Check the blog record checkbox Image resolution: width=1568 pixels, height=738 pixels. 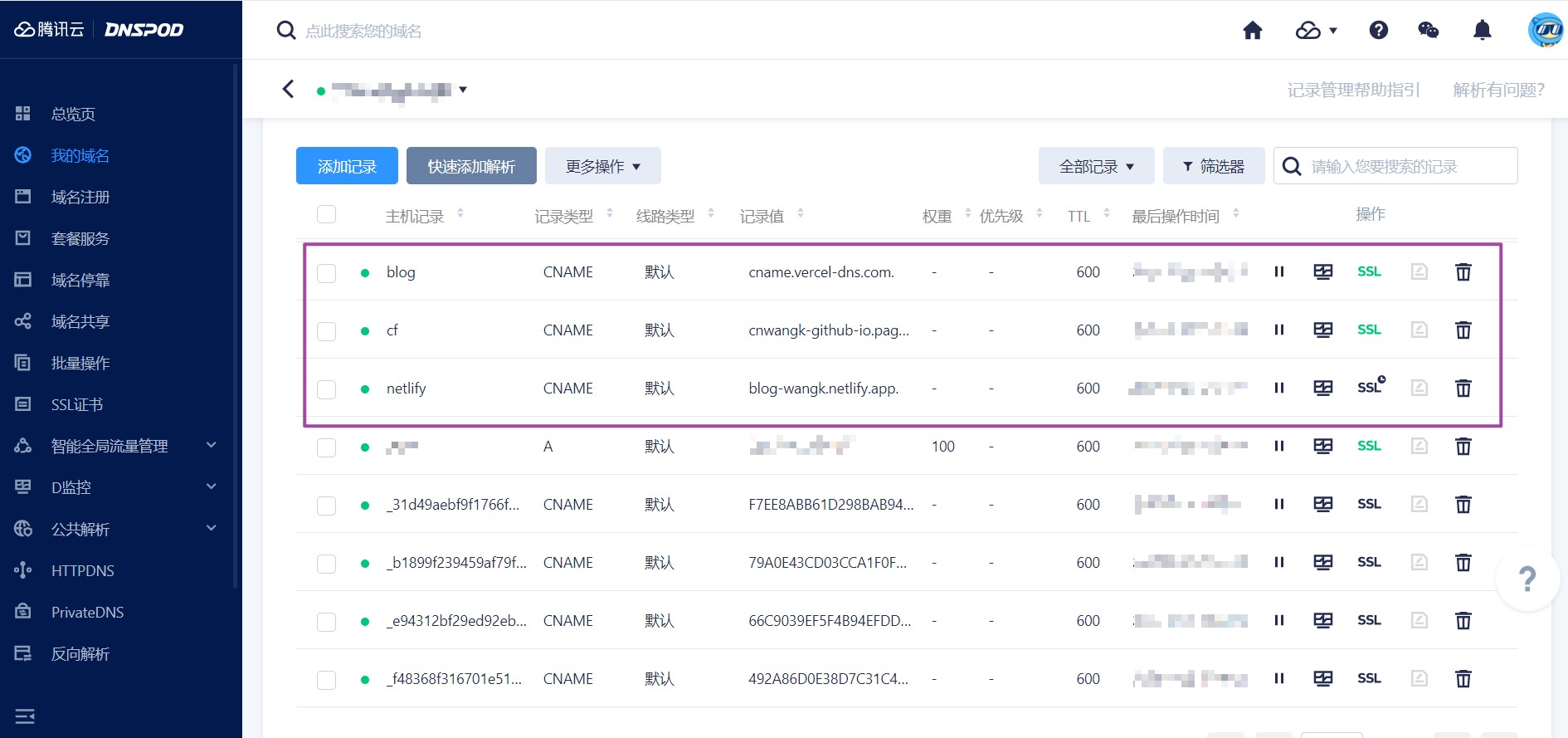(327, 273)
